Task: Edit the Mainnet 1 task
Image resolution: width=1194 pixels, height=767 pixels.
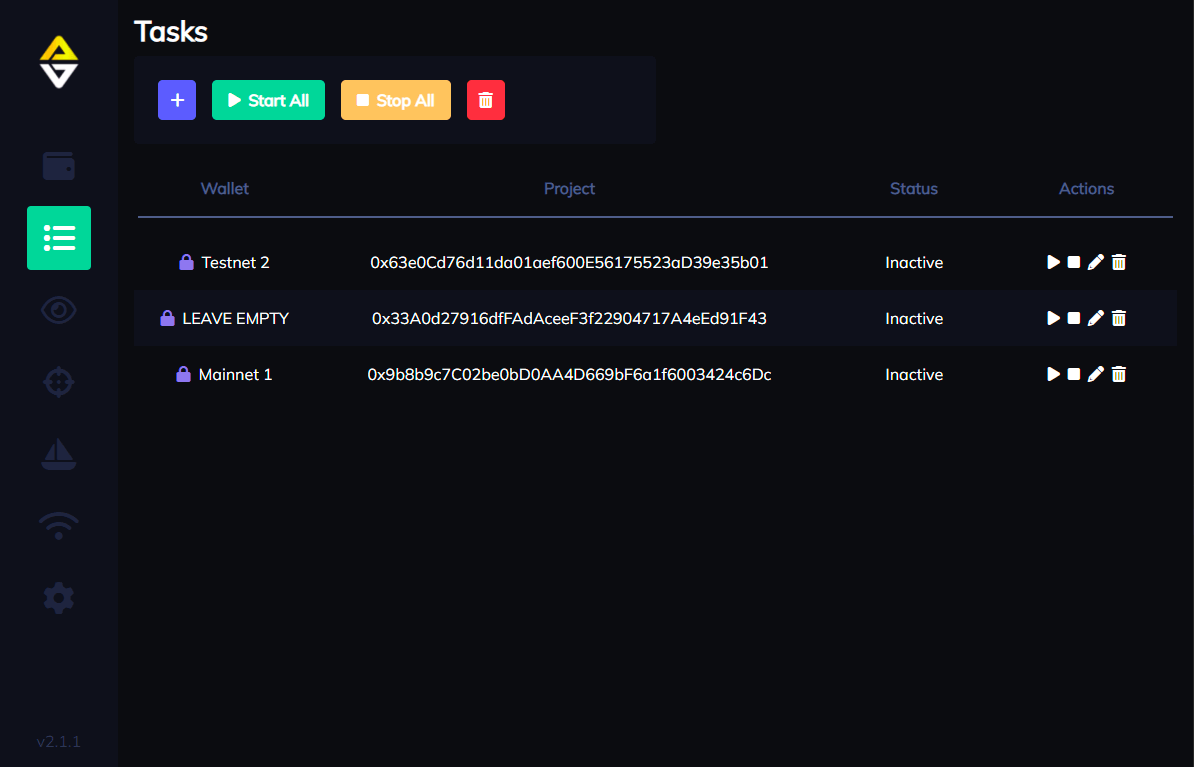Action: pos(1096,374)
